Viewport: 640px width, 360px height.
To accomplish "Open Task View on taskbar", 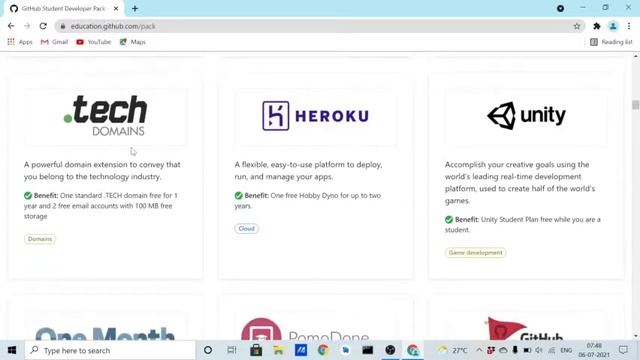I will pyautogui.click(x=231, y=350).
